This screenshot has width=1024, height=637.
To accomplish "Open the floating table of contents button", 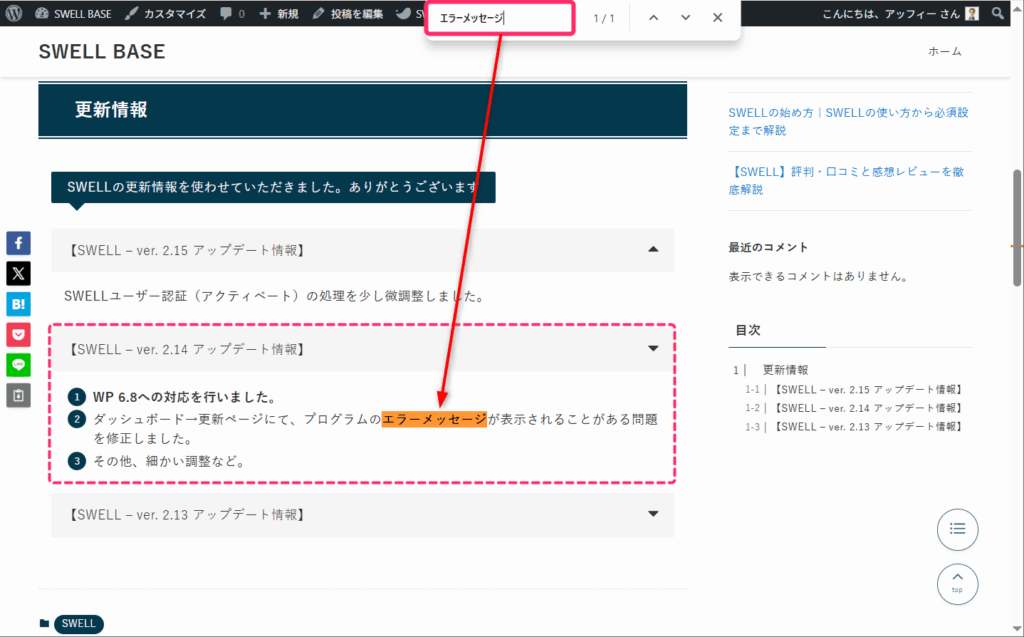I will tap(957, 529).
